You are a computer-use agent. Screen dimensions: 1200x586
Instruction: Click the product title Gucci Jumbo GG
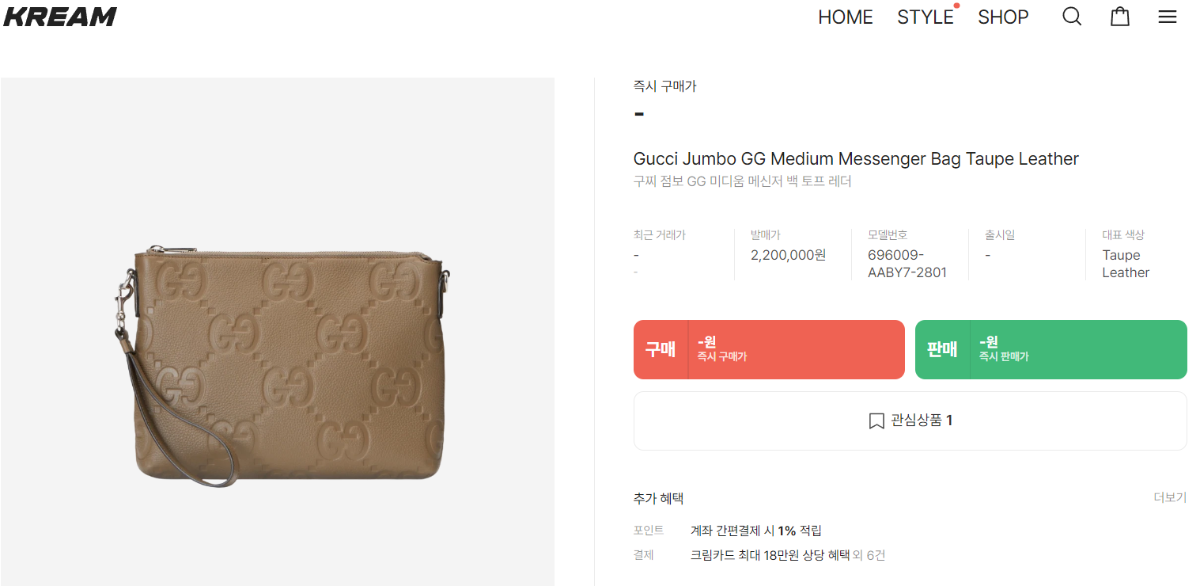[x=856, y=159]
